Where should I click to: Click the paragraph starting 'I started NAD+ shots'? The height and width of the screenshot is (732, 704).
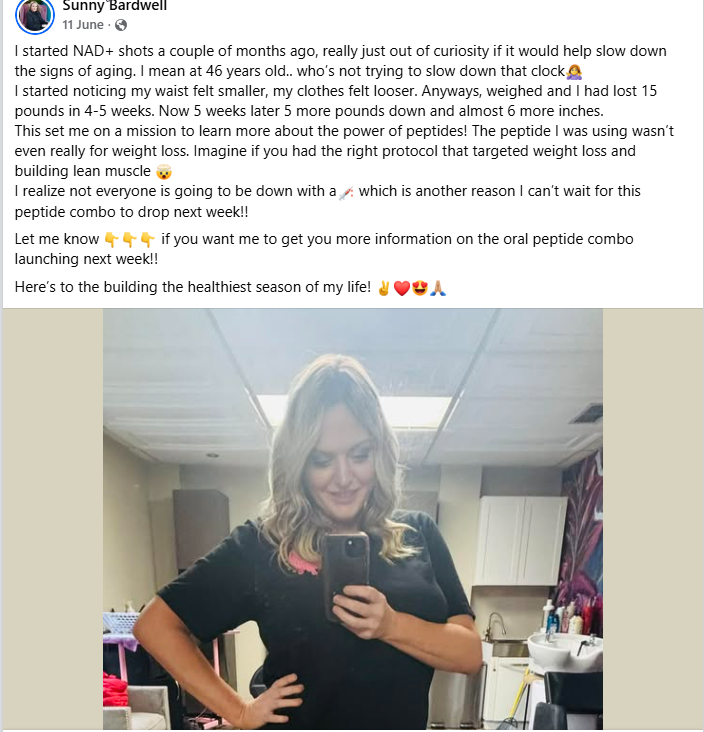tap(344, 131)
